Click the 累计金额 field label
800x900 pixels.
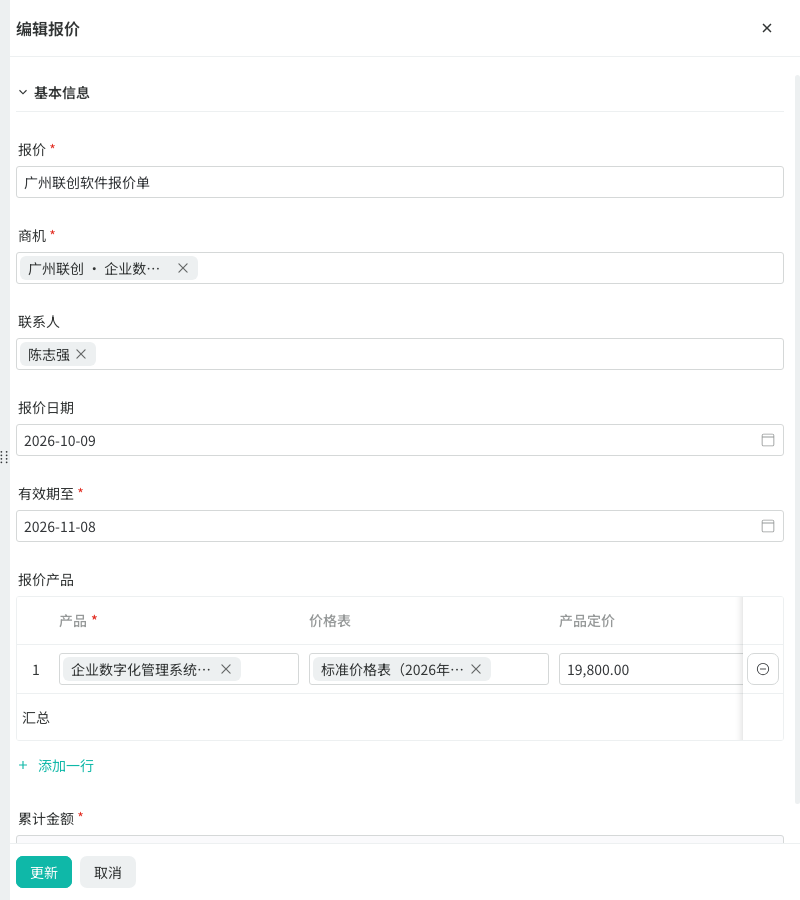[46, 818]
